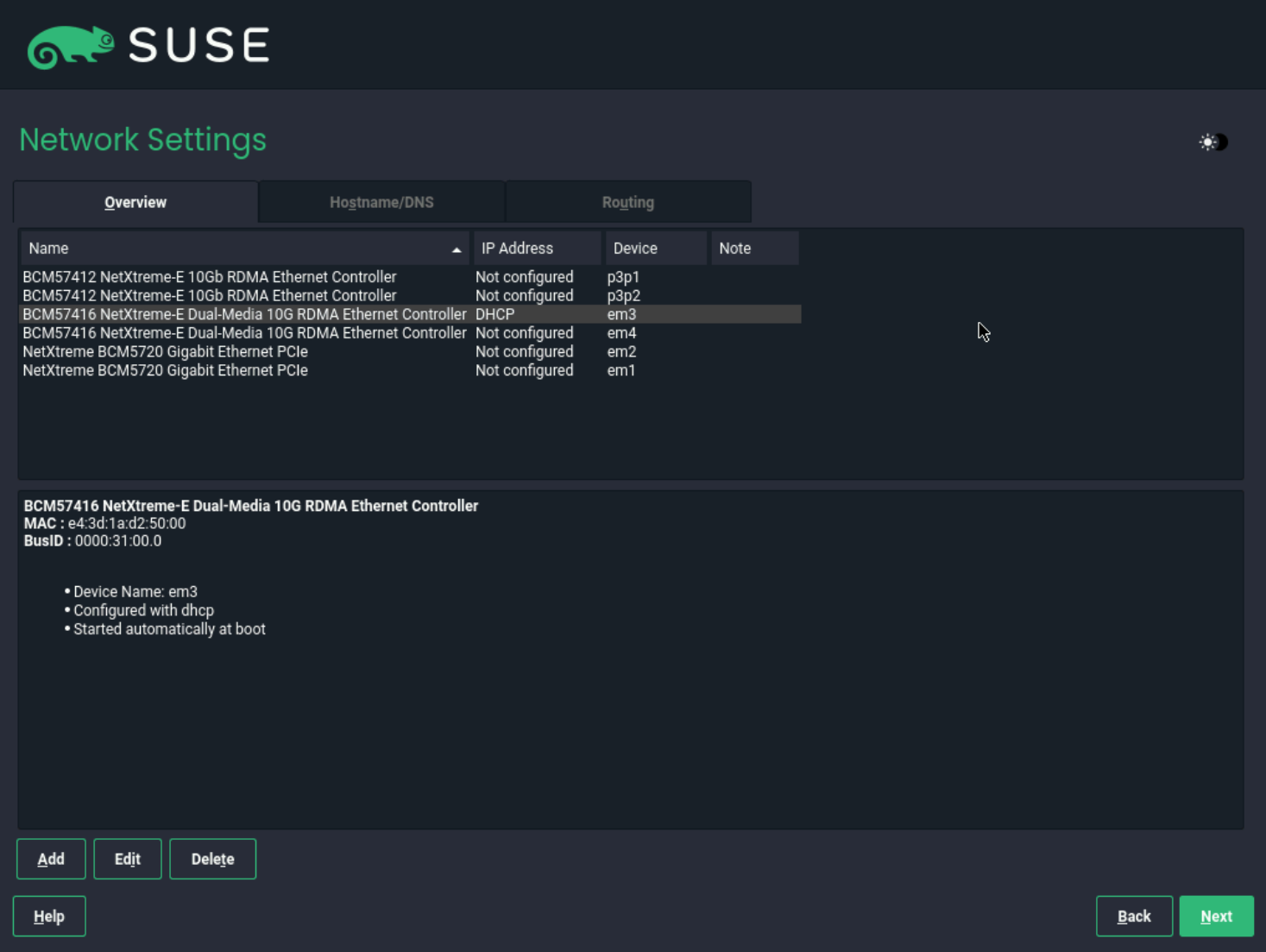Proceed by clicking Next

[1216, 916]
